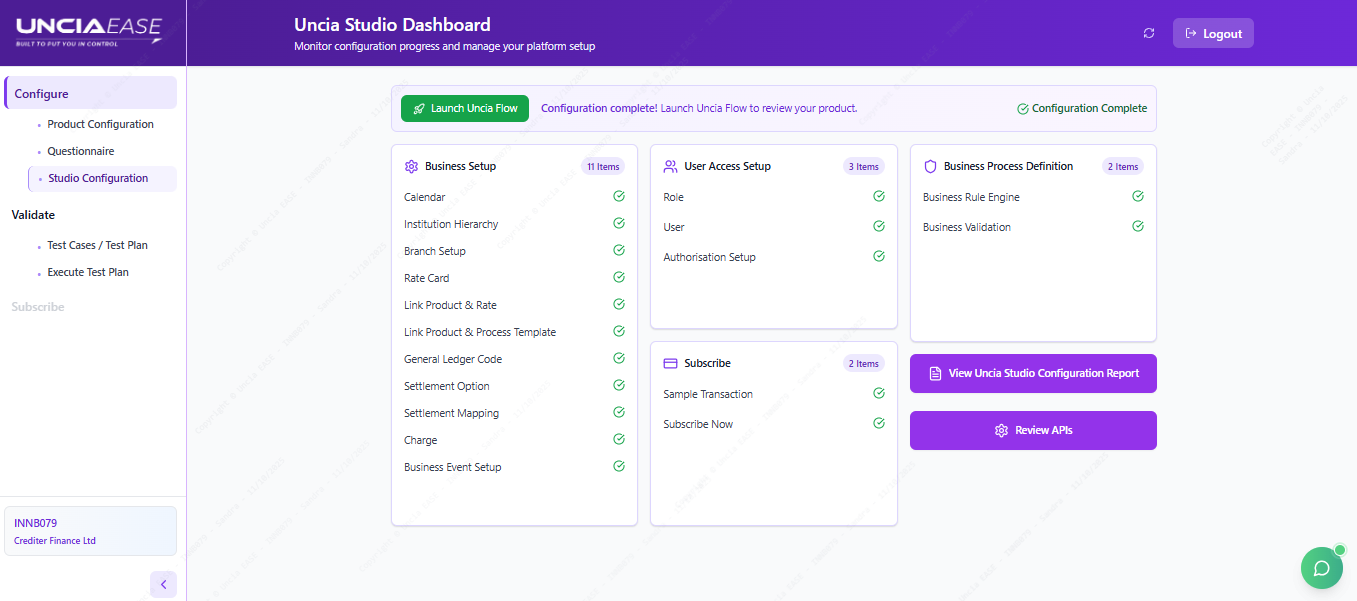Image resolution: width=1357 pixels, height=601 pixels.
Task: Click the Configuration Complete status checkmark
Action: (x=1023, y=108)
